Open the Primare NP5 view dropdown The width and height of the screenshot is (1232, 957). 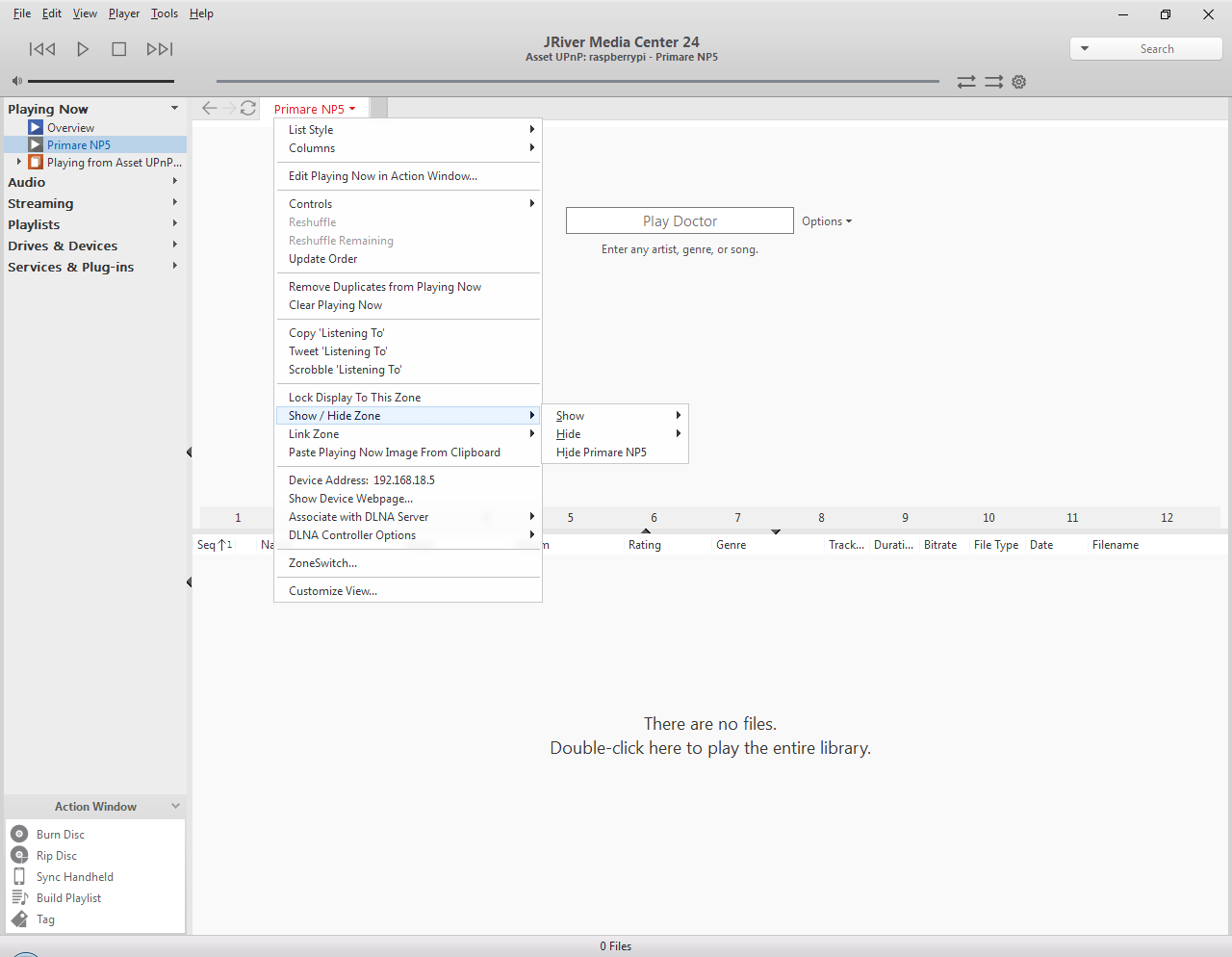click(315, 109)
